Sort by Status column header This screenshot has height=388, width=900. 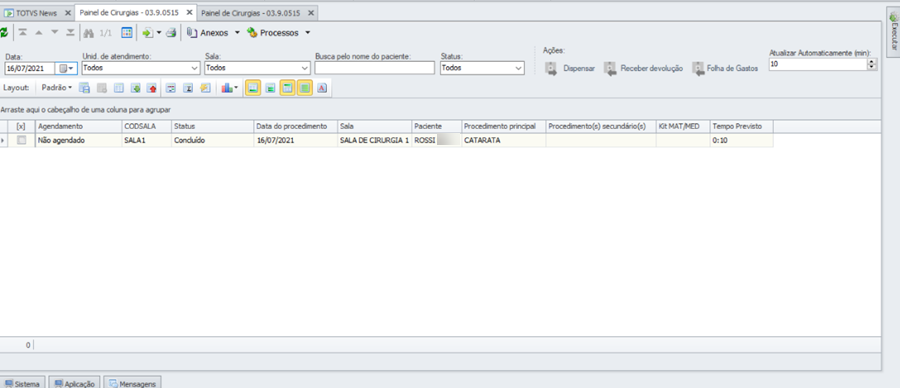click(212, 126)
